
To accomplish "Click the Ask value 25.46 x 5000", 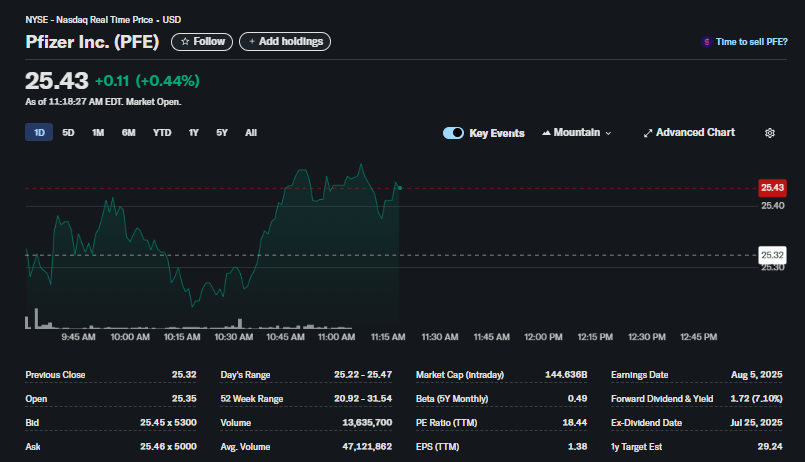I will 168,447.
